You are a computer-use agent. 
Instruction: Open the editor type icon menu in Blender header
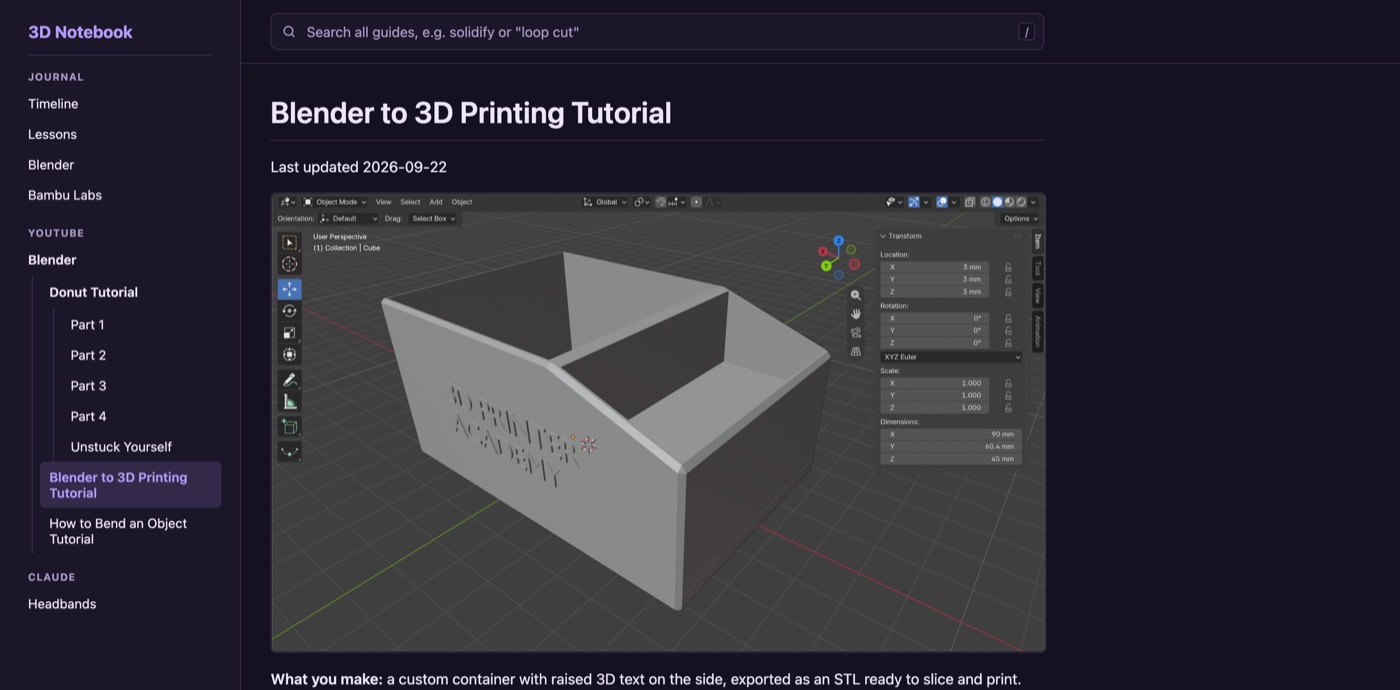pyautogui.click(x=287, y=202)
